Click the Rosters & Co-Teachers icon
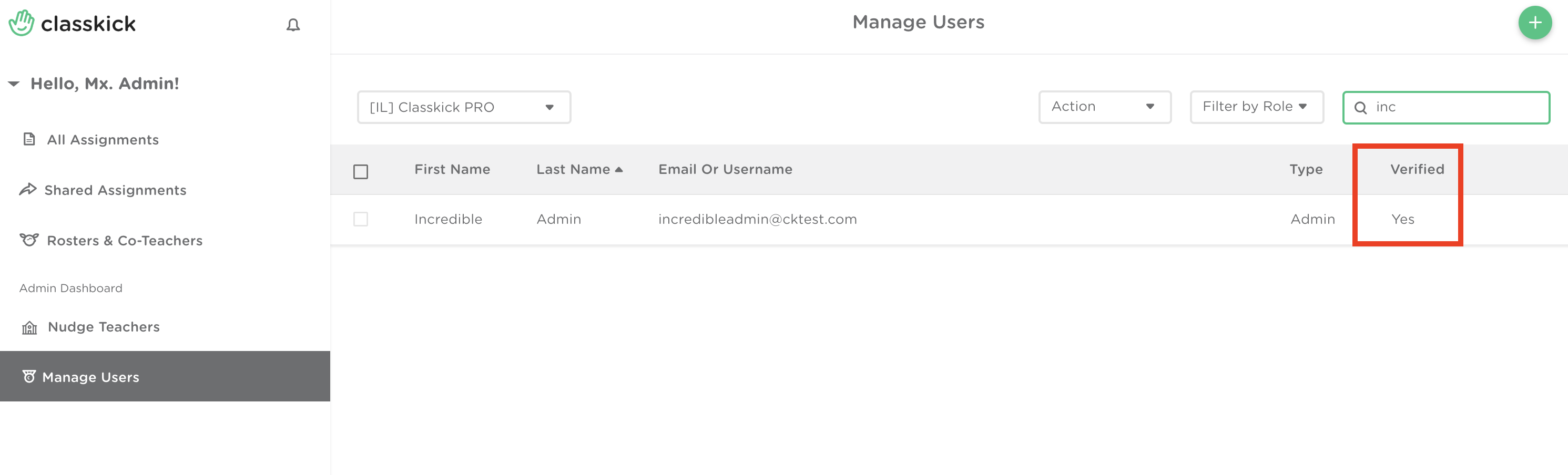Viewport: 1568px width, 475px height. [28, 240]
